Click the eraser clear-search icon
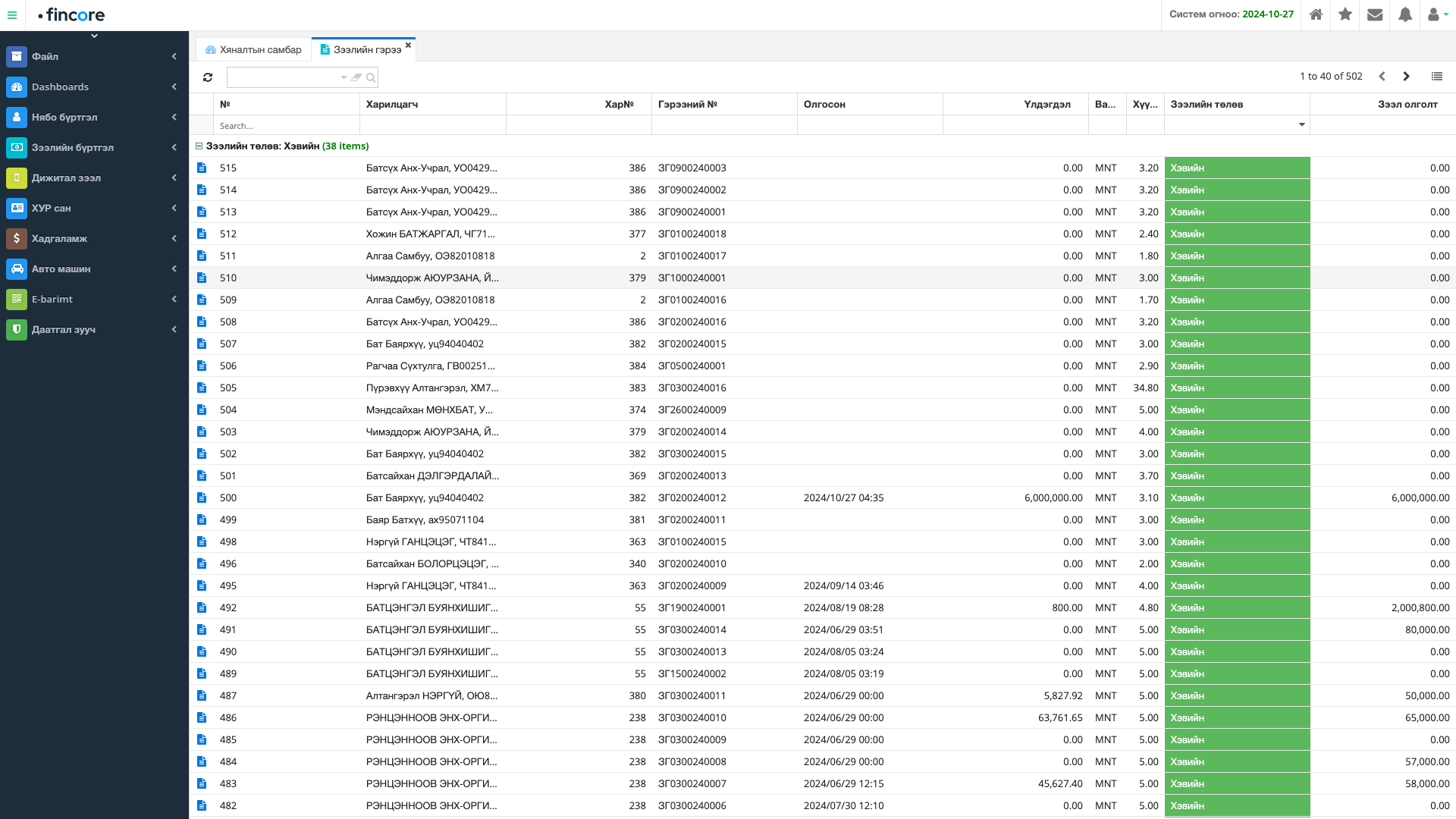This screenshot has width=1456, height=819. [356, 77]
